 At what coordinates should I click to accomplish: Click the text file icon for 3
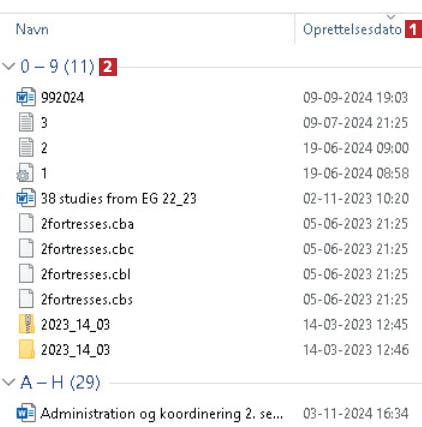click(x=26, y=122)
